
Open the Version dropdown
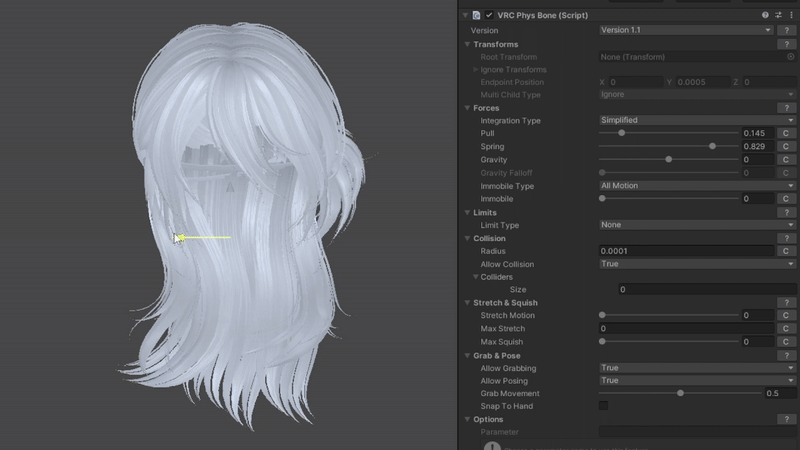686,31
